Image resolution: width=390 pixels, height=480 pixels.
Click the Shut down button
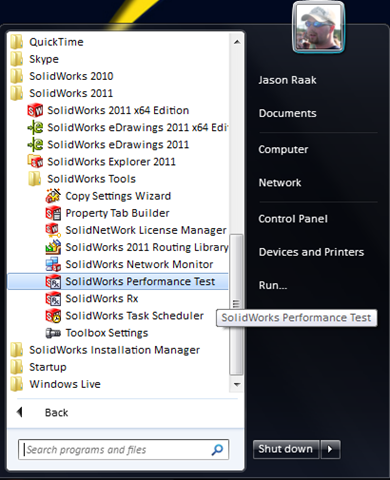[286, 449]
